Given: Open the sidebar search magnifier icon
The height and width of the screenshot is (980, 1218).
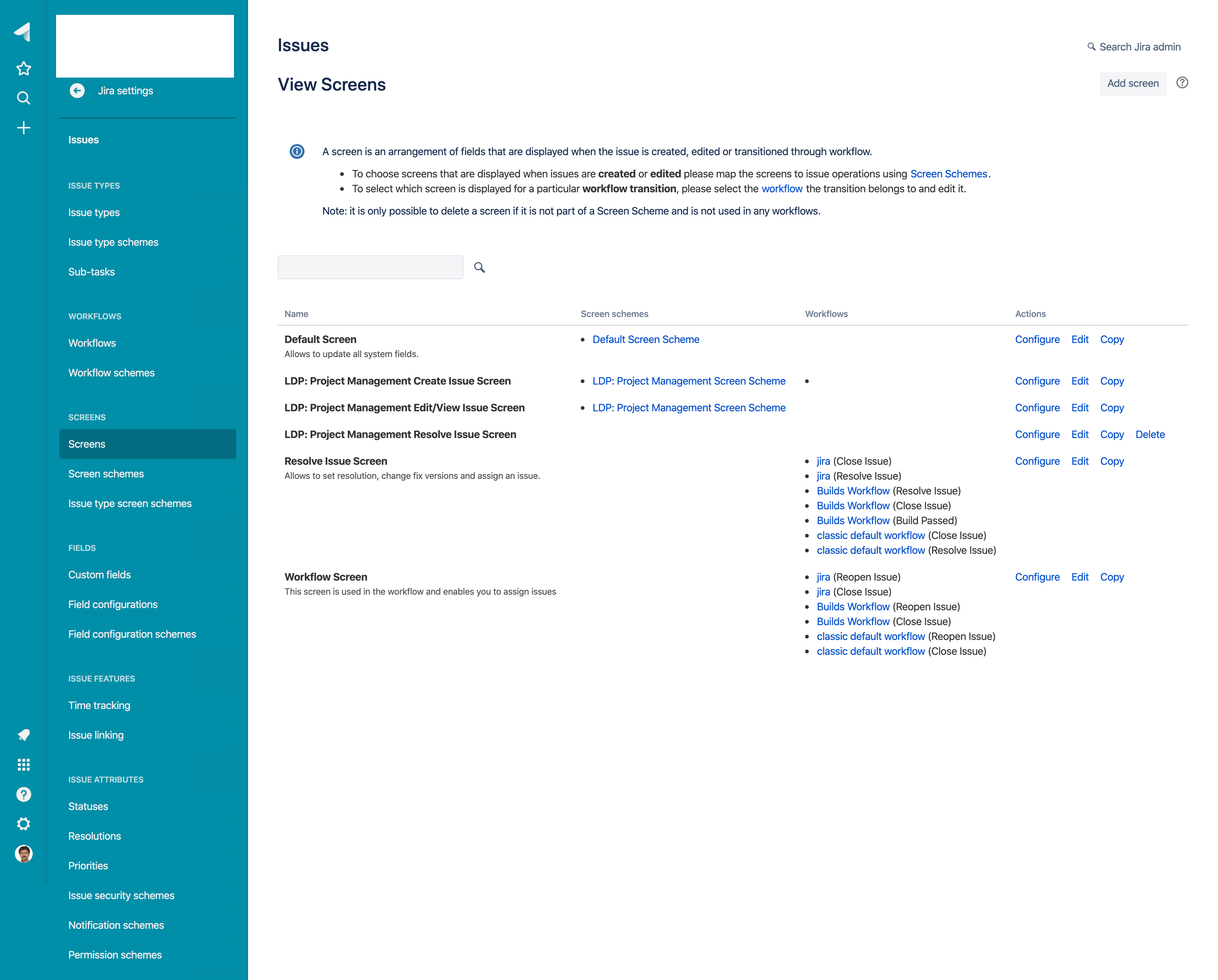Looking at the screenshot, I should [23, 98].
